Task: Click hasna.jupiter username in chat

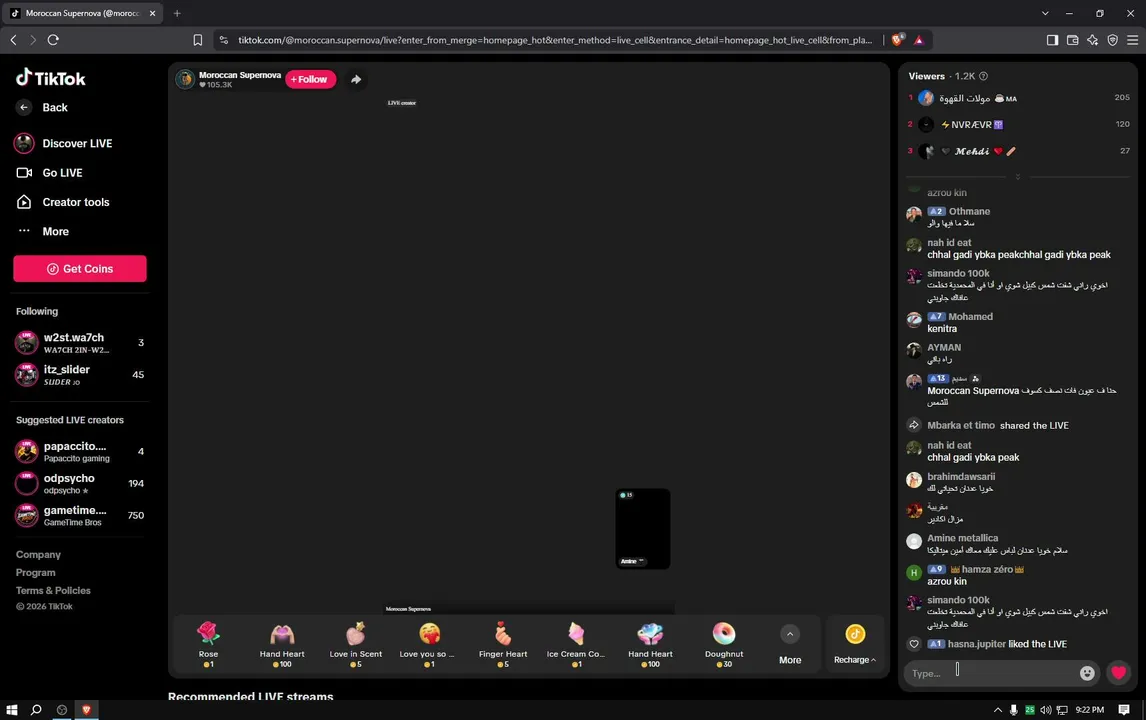Action: [976, 644]
